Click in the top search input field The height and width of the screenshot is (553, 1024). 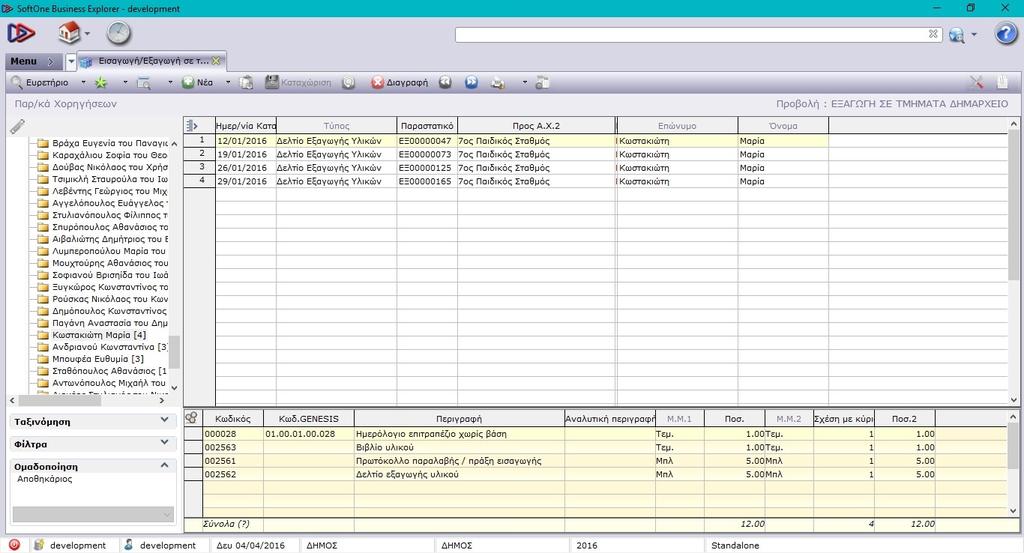click(x=691, y=35)
